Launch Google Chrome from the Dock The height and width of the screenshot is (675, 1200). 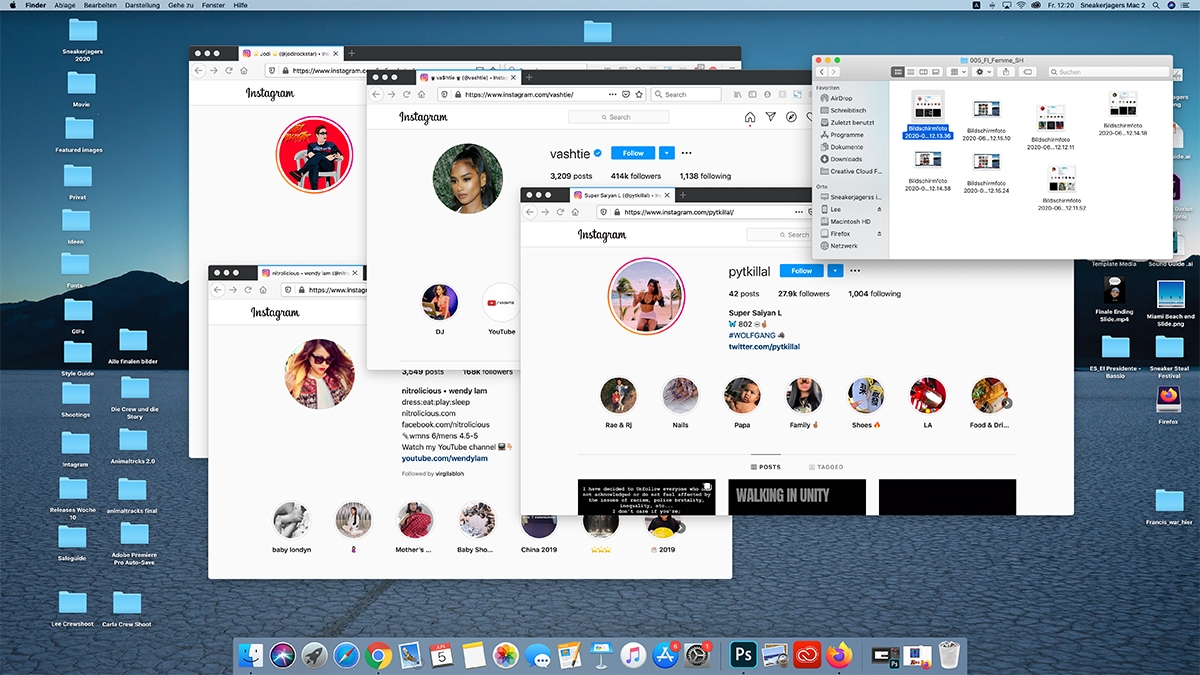coord(378,655)
